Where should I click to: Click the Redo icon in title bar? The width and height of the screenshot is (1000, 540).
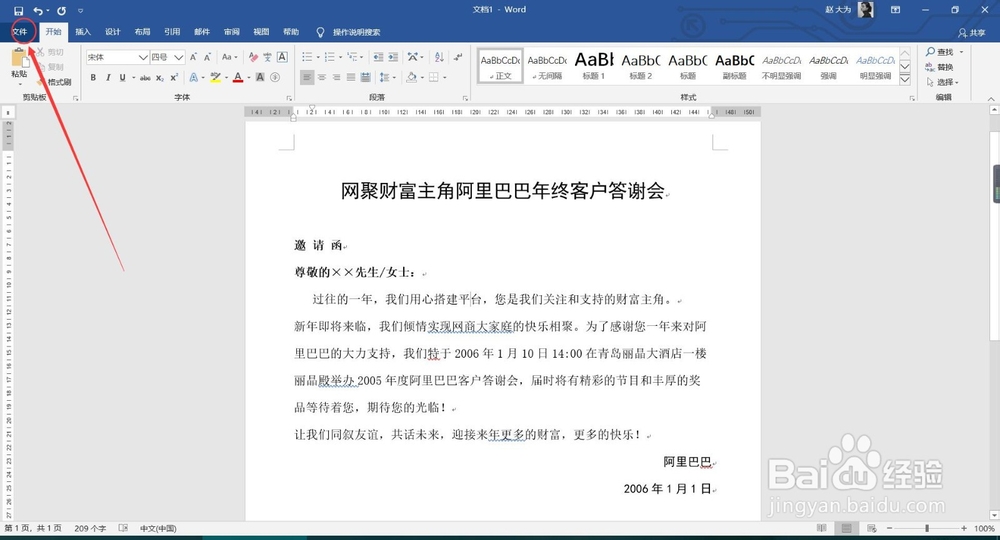[x=61, y=10]
